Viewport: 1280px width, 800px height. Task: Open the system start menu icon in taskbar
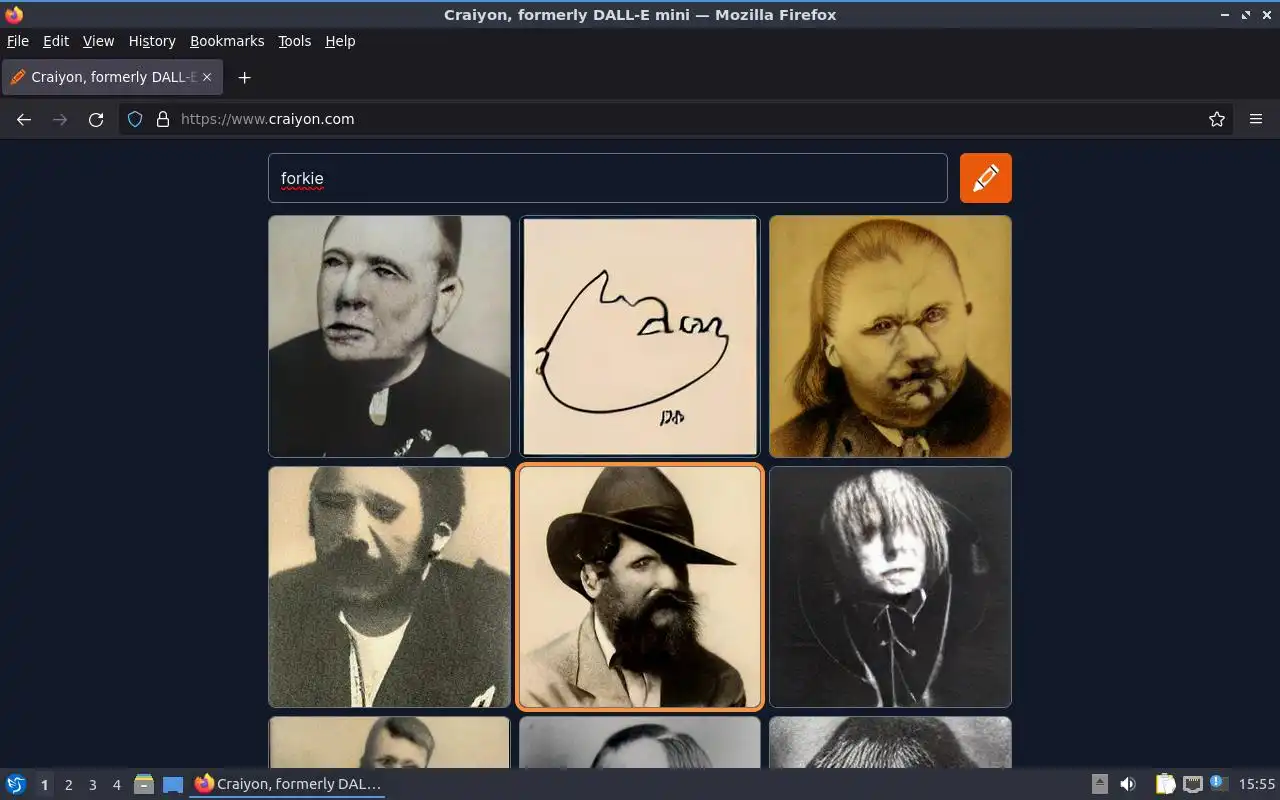tap(16, 784)
